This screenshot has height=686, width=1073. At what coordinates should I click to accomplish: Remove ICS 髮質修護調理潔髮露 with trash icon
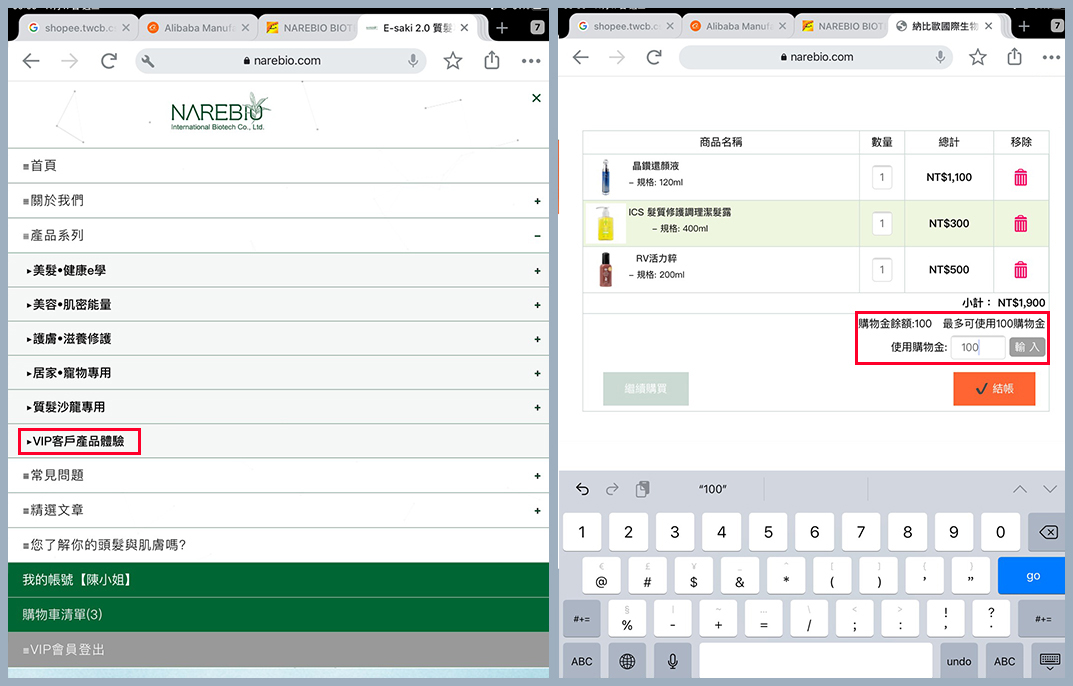[x=1020, y=223]
